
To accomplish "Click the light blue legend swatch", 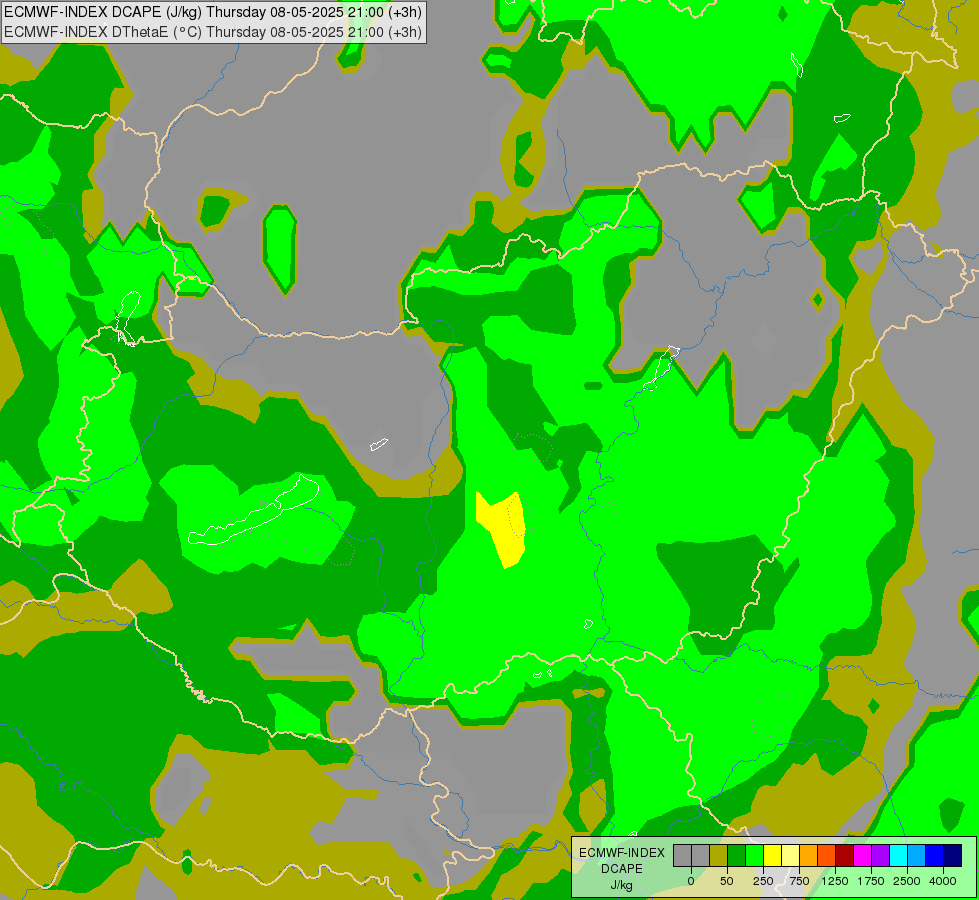I will coord(917,856).
